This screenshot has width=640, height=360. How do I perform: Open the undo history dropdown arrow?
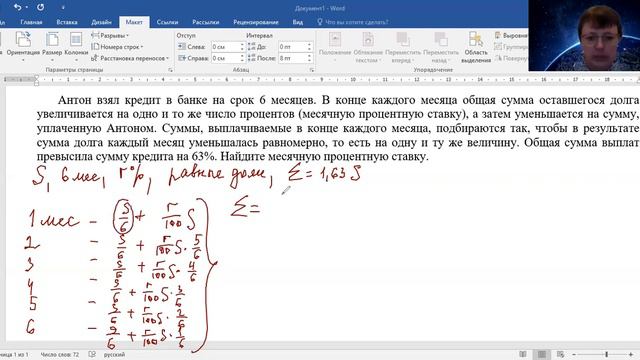coord(27,7)
